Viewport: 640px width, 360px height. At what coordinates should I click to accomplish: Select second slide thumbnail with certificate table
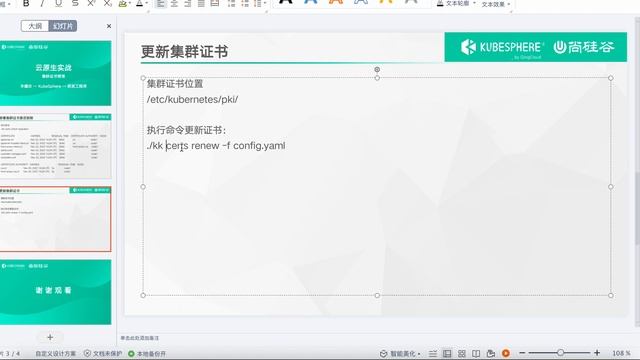pyautogui.click(x=55, y=146)
